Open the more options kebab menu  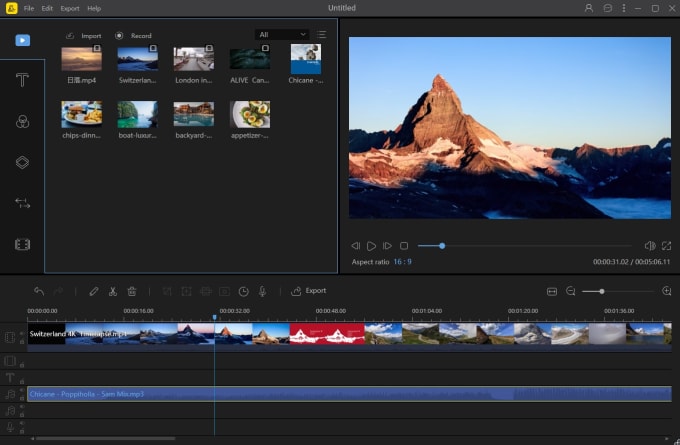(624, 8)
